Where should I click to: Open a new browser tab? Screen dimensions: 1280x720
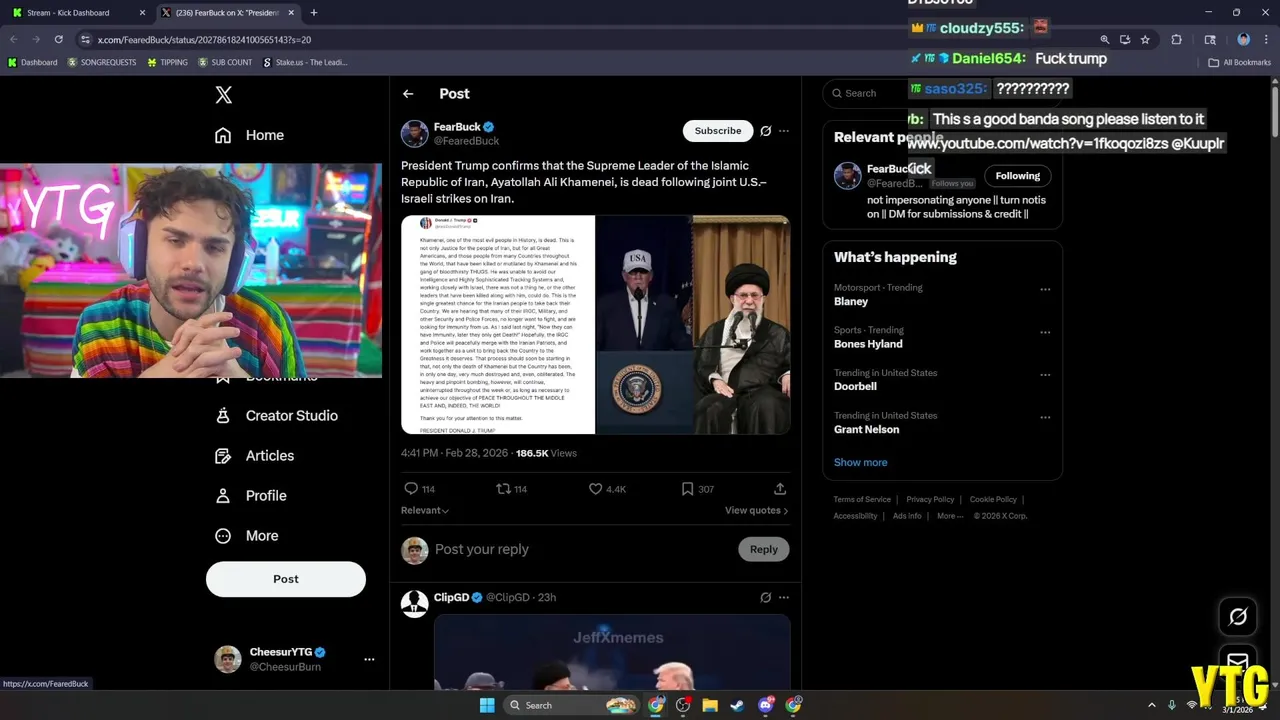tap(313, 13)
